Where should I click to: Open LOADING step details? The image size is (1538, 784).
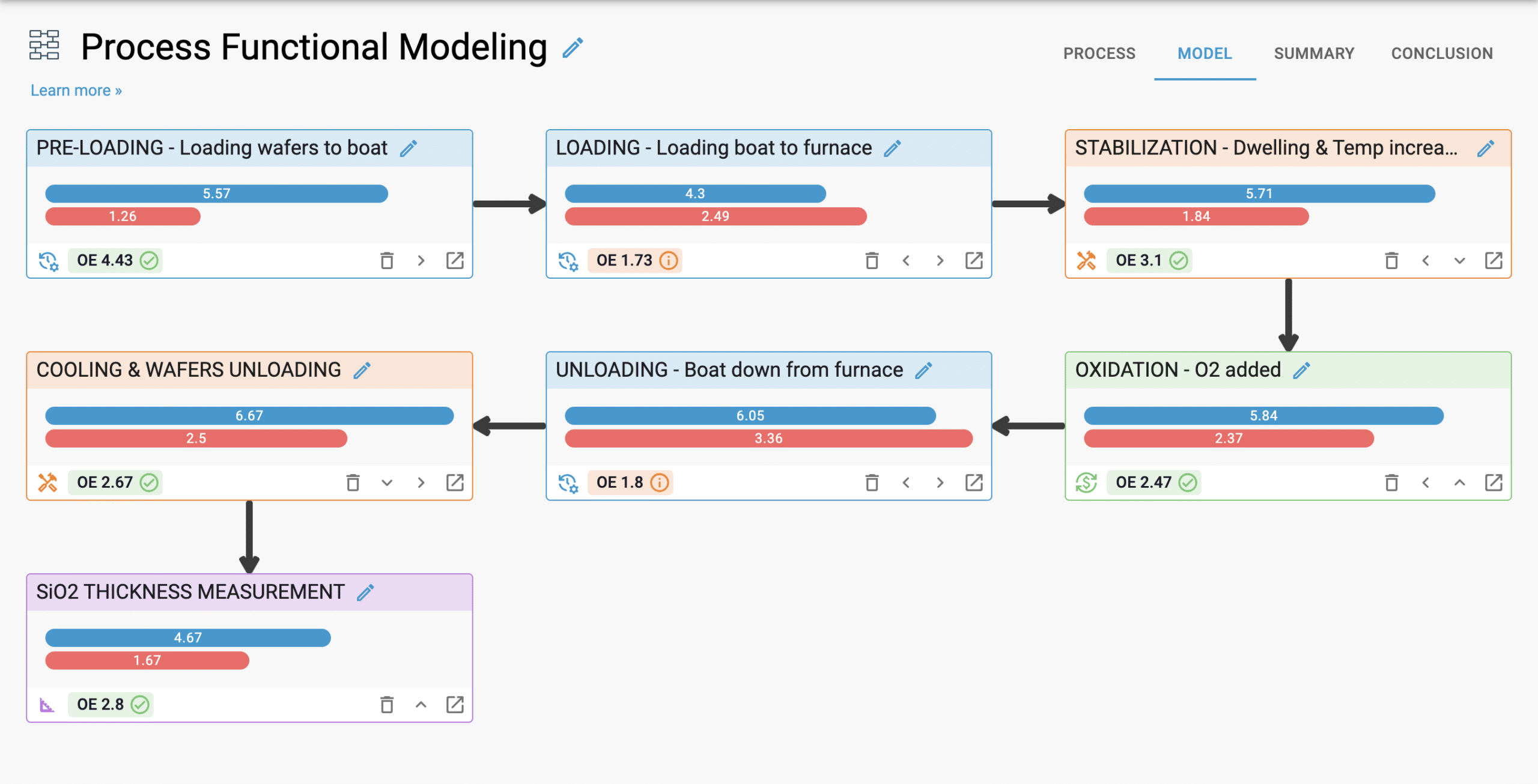974,261
